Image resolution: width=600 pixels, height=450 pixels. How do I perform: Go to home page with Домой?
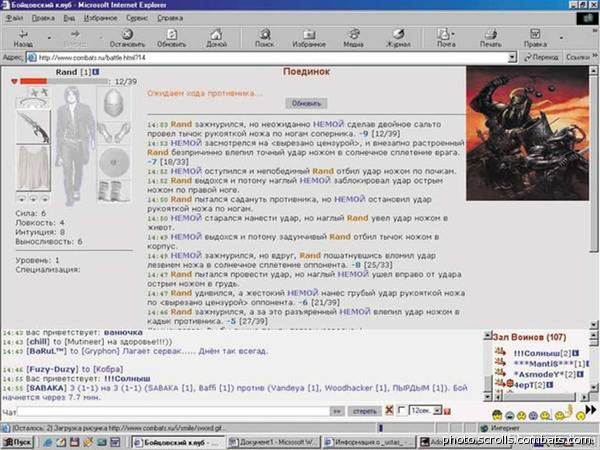tap(216, 38)
